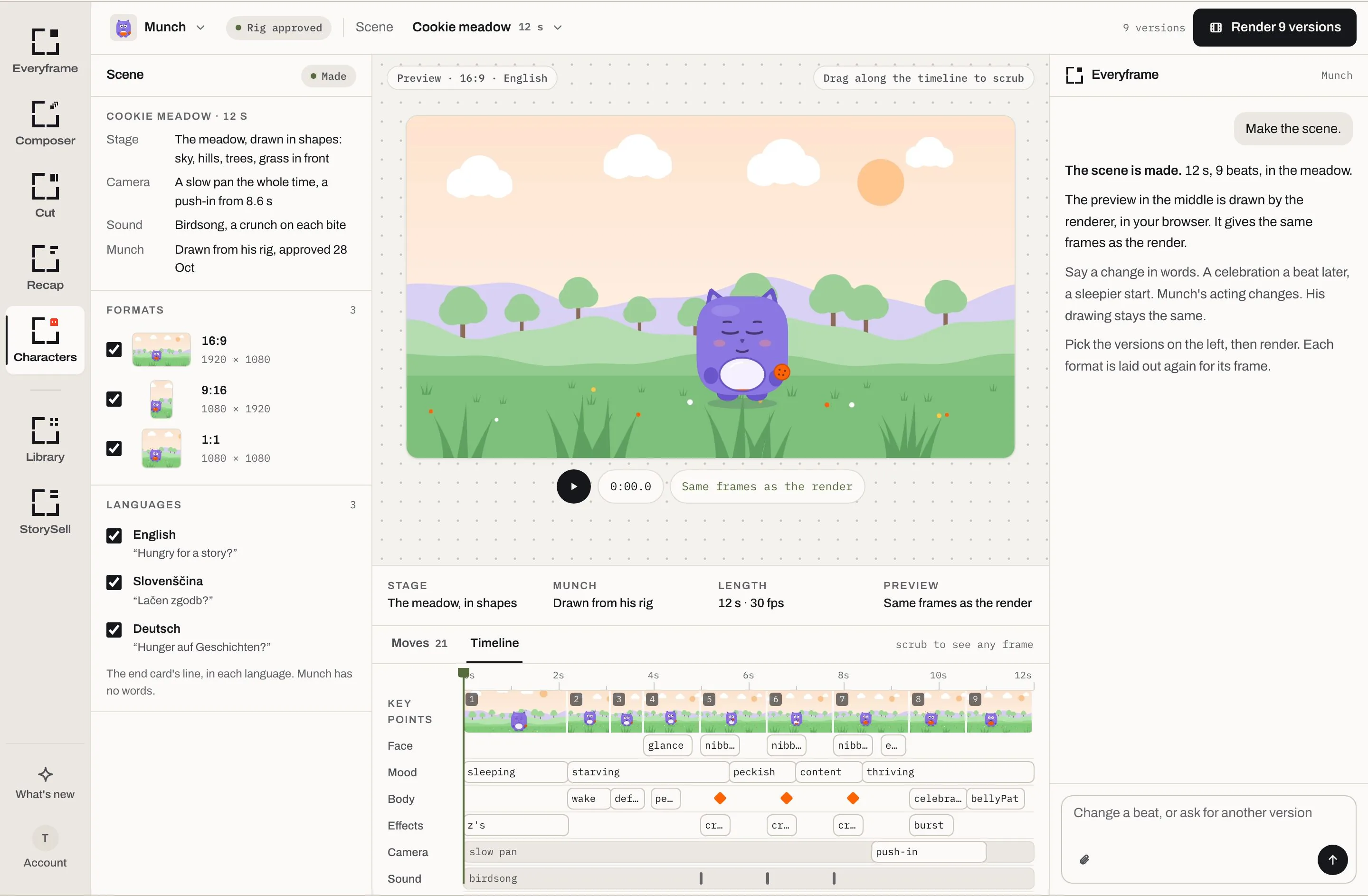
Task: Switch to the Timeline tab
Action: [x=494, y=643]
